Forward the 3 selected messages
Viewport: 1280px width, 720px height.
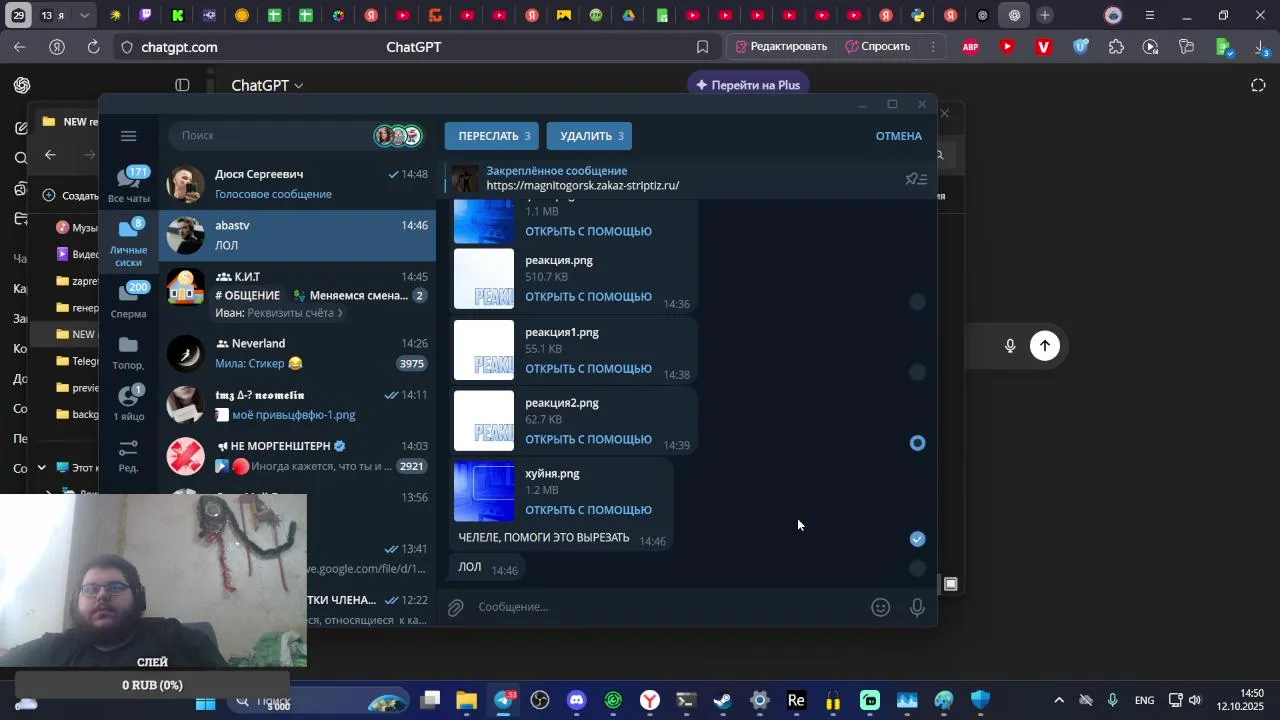tap(492, 136)
